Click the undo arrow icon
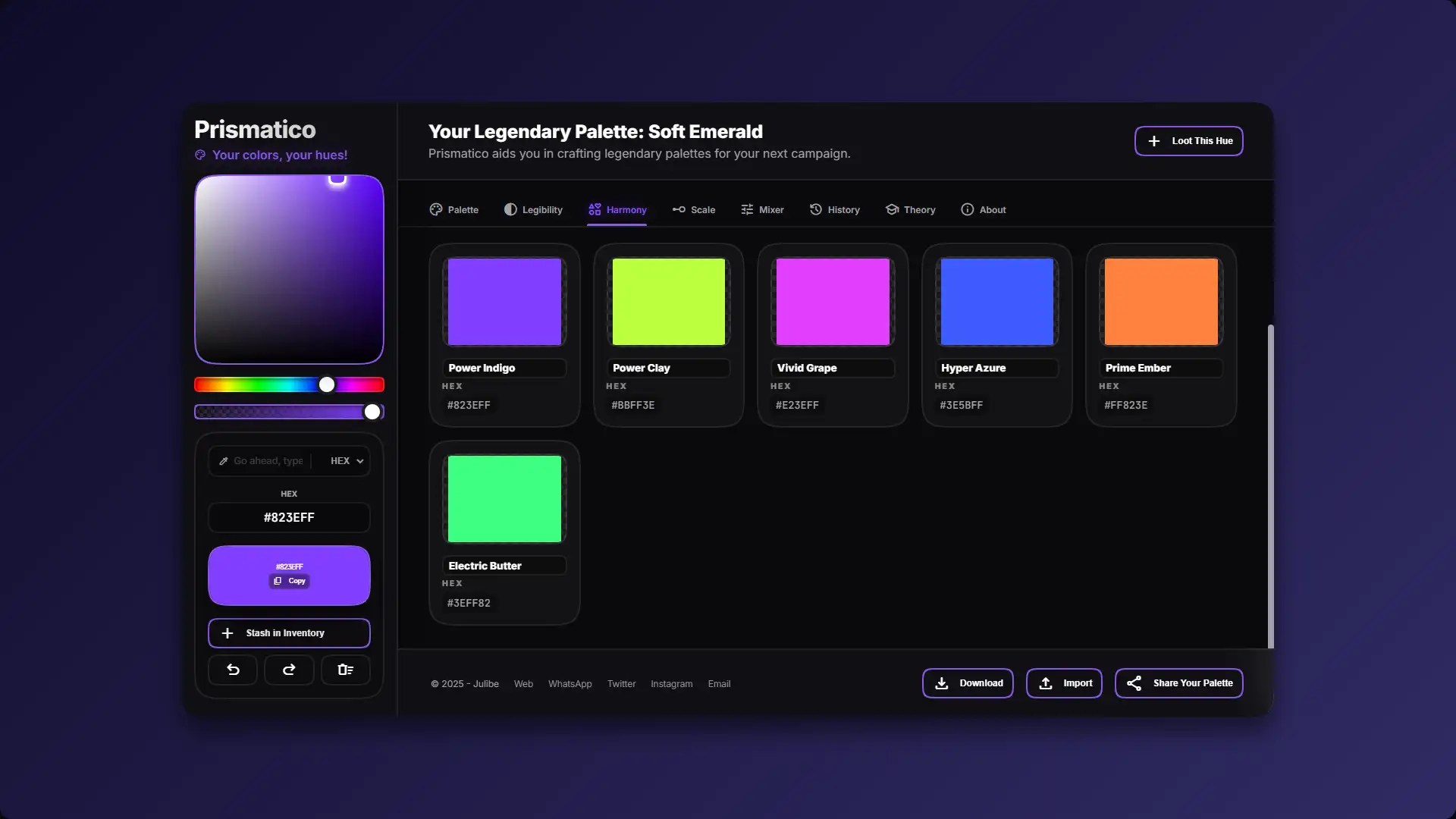 click(x=233, y=670)
